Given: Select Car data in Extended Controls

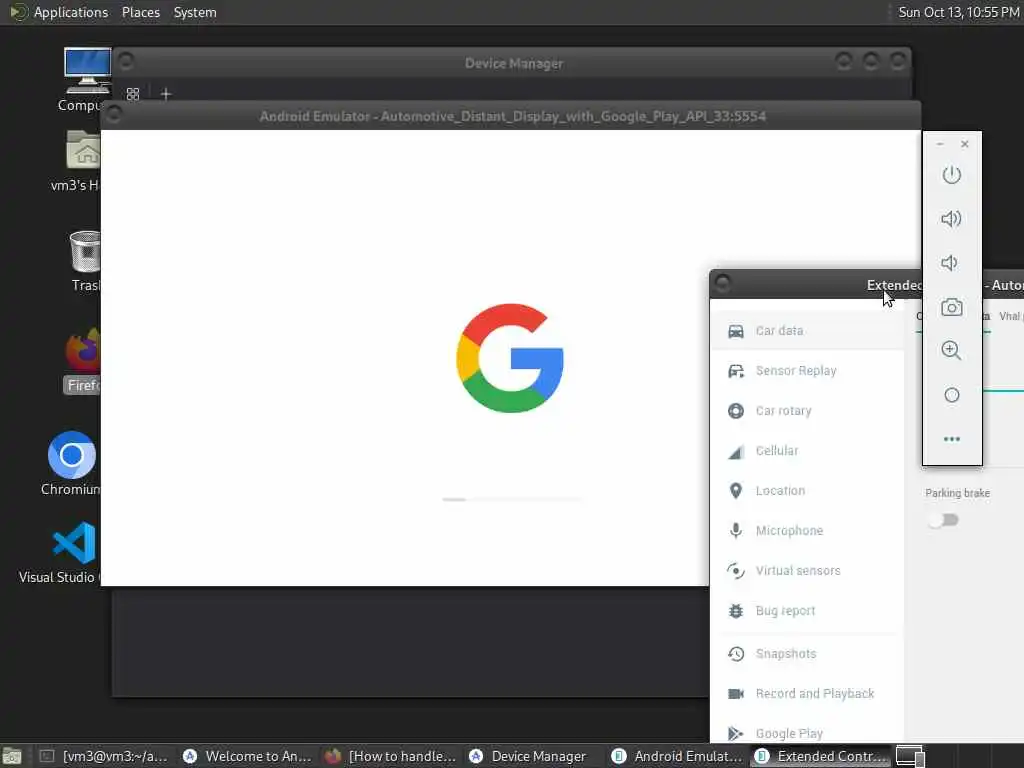Looking at the screenshot, I should [807, 331].
